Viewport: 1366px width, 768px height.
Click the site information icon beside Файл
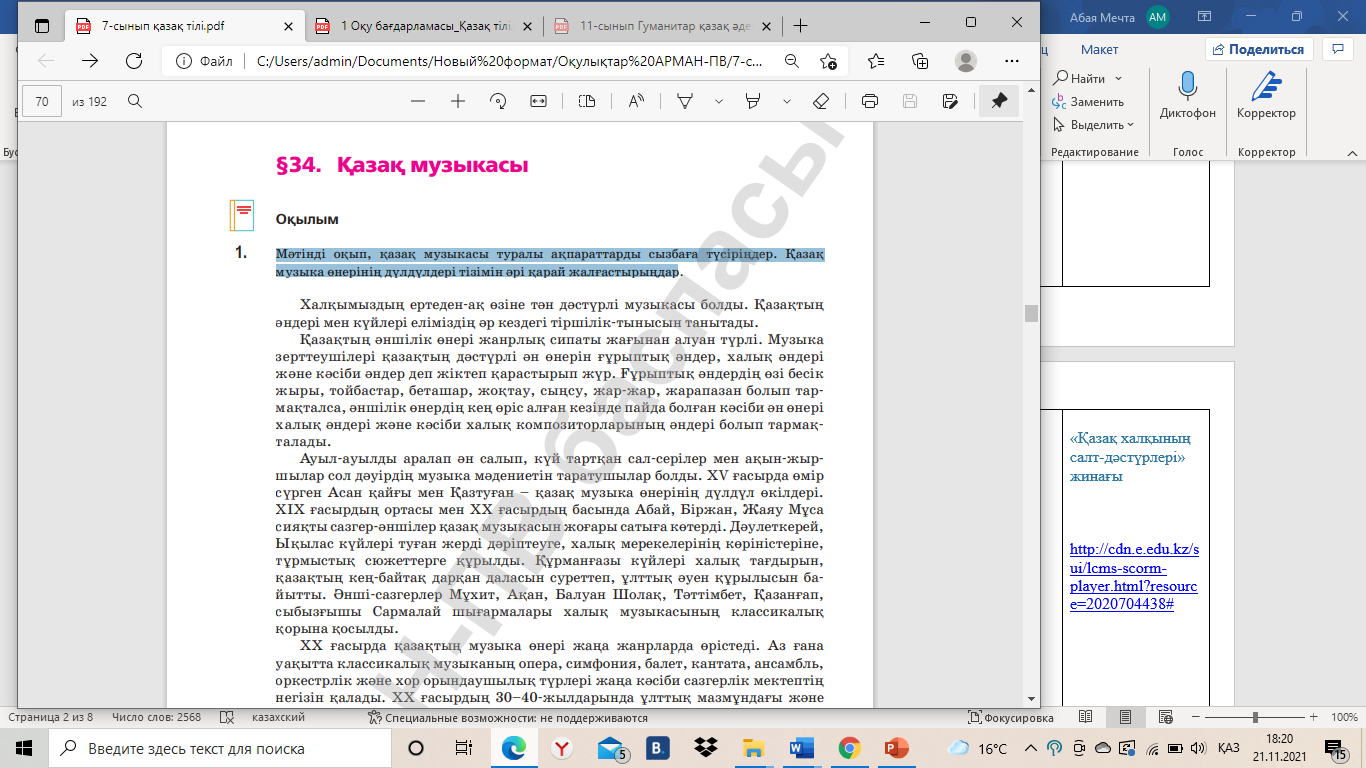point(184,61)
